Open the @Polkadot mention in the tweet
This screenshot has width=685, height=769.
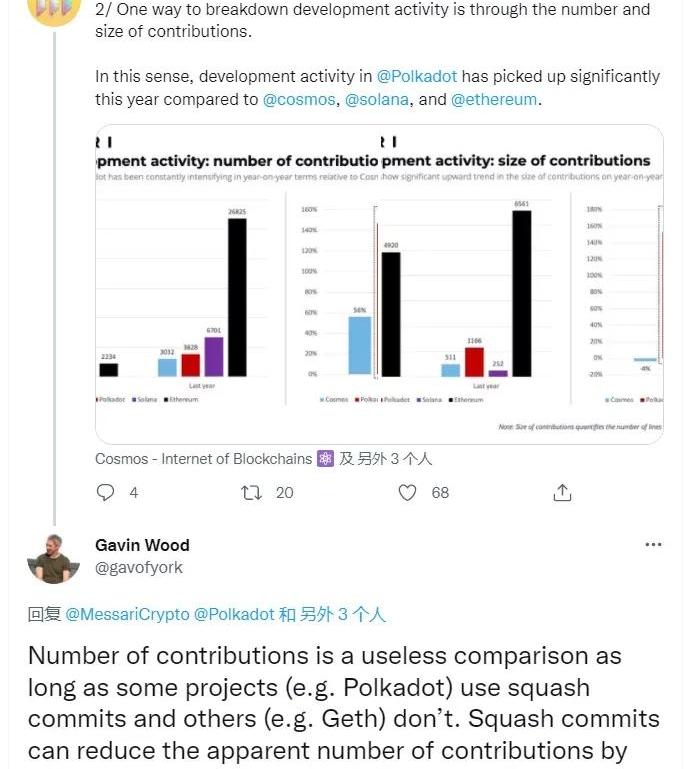pos(416,76)
